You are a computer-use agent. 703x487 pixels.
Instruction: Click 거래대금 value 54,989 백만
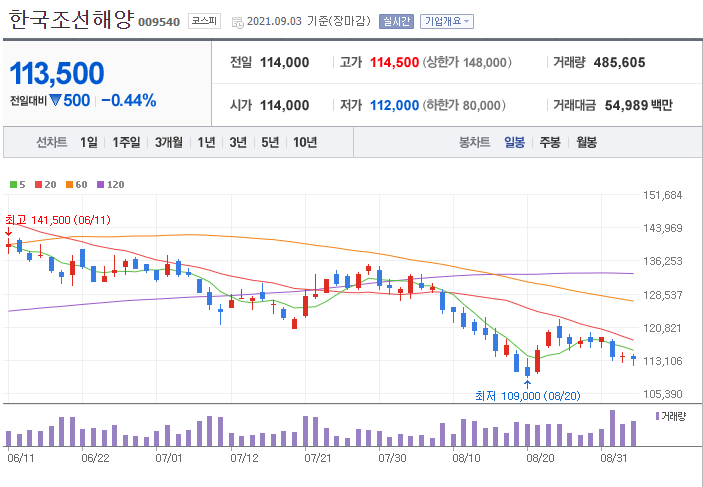[x=638, y=105]
